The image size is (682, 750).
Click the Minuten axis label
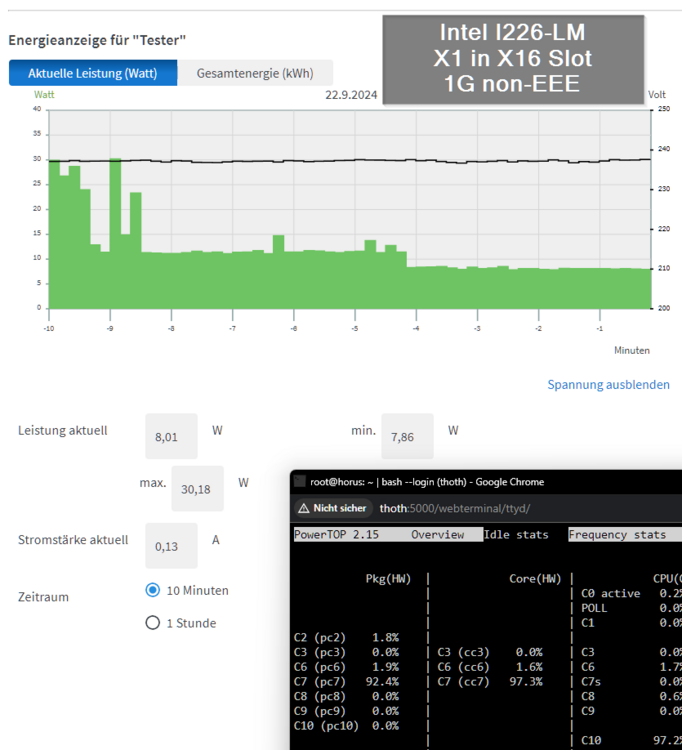[632, 351]
